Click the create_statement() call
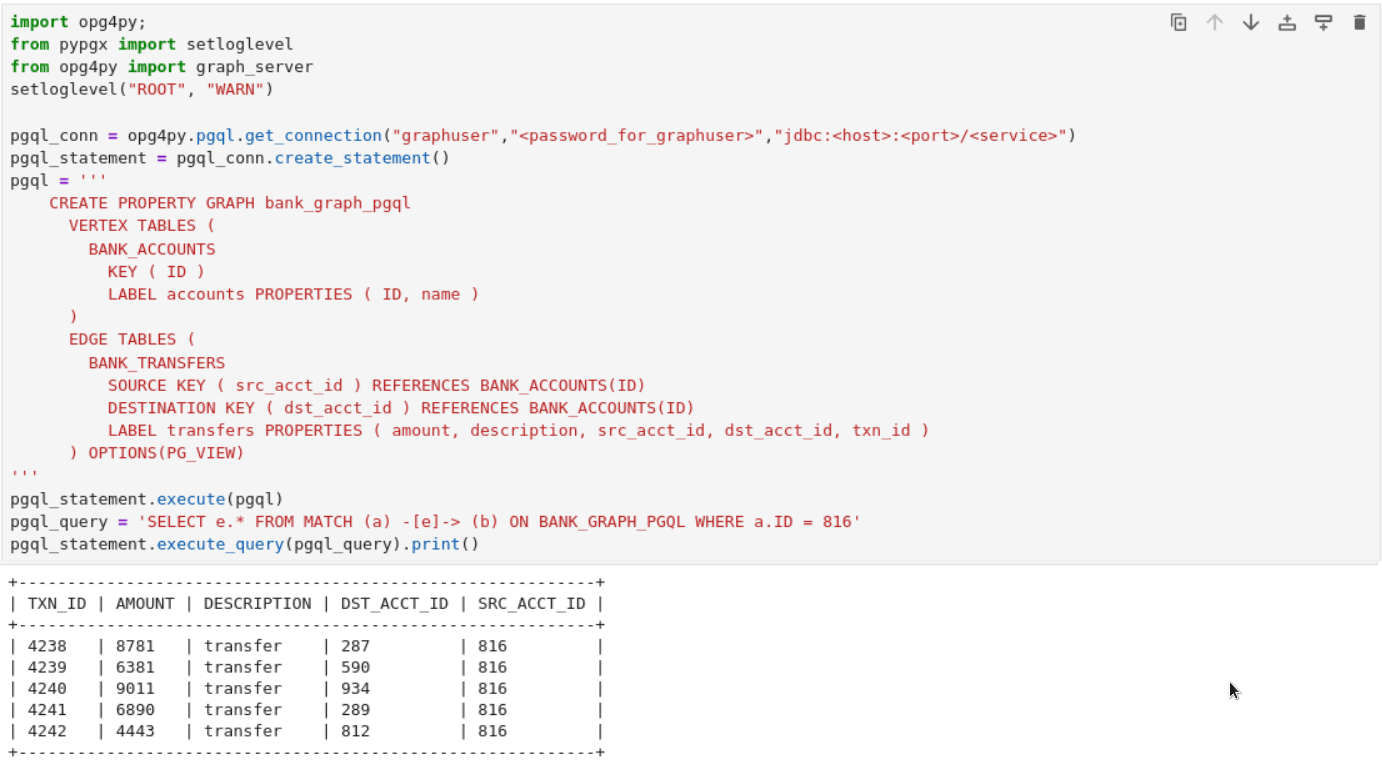Image resolution: width=1382 pixels, height=767 pixels. [363, 158]
